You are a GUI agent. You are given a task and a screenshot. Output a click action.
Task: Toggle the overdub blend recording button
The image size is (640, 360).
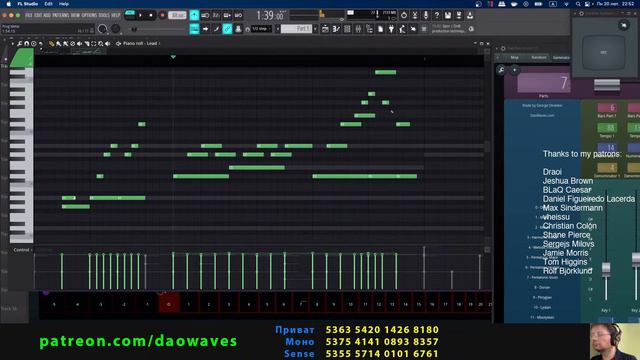(x=227, y=15)
